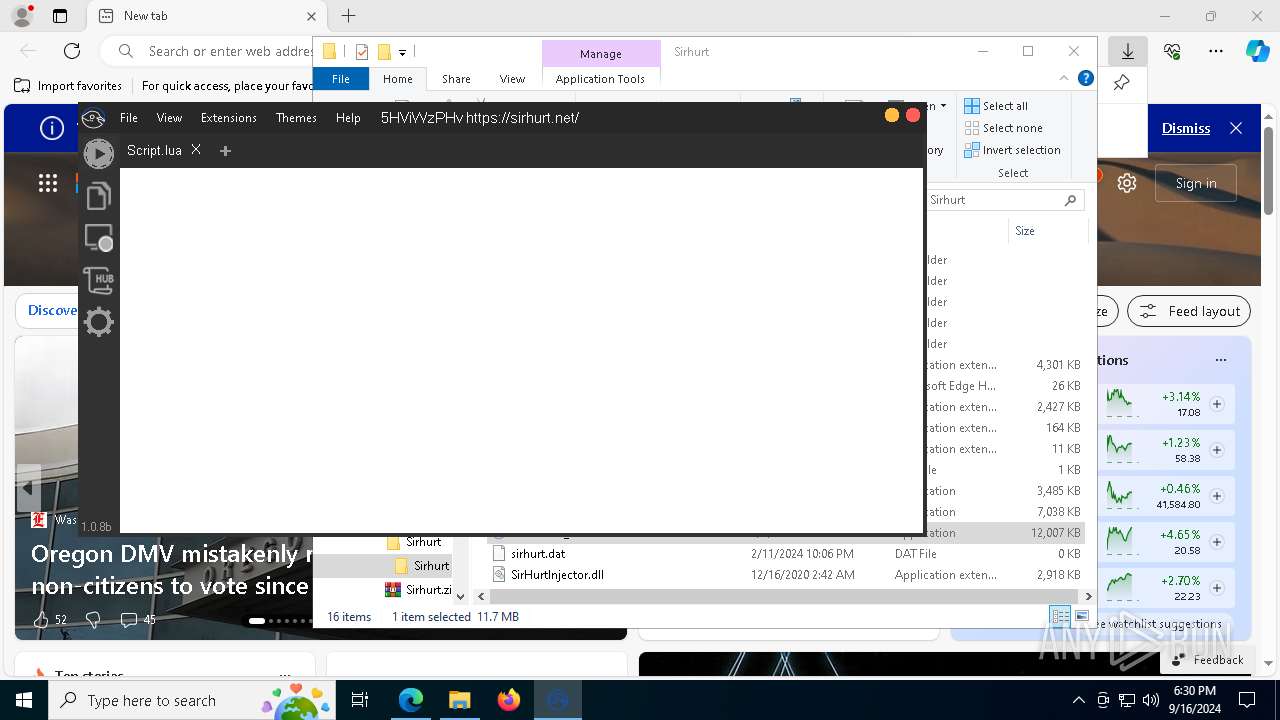
Task: Select highlighted Sirhurt folder in navigation tree
Action: 422,566
